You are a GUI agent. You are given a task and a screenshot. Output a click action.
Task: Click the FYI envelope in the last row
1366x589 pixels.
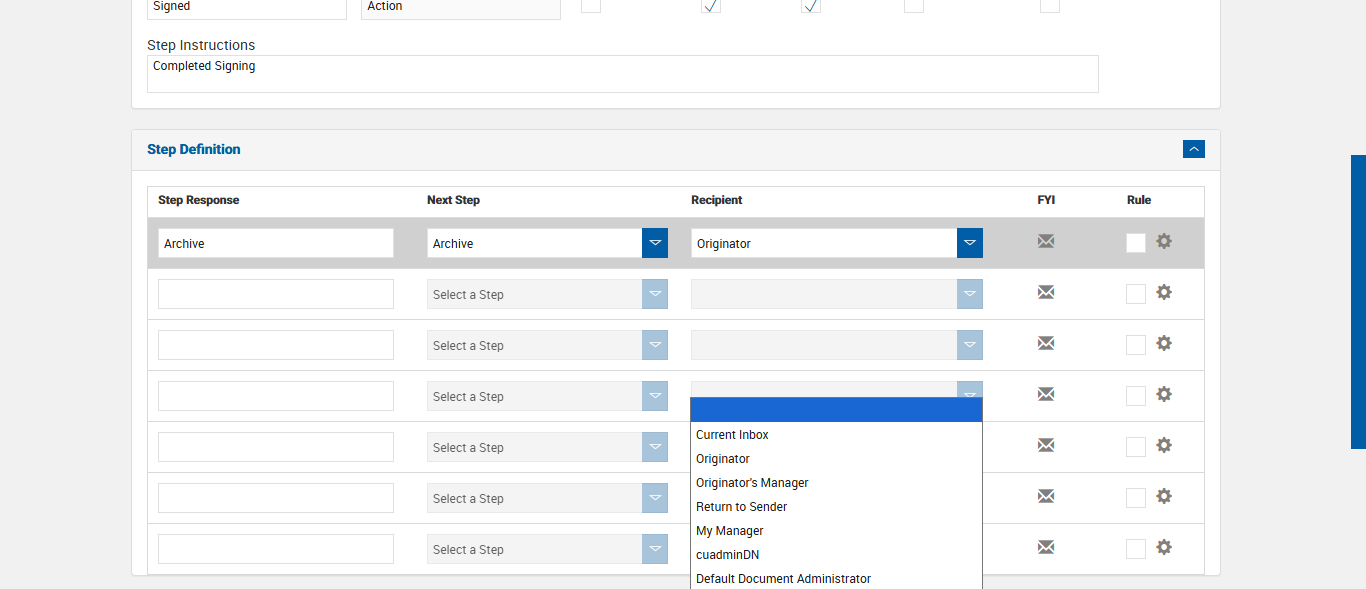click(1046, 547)
